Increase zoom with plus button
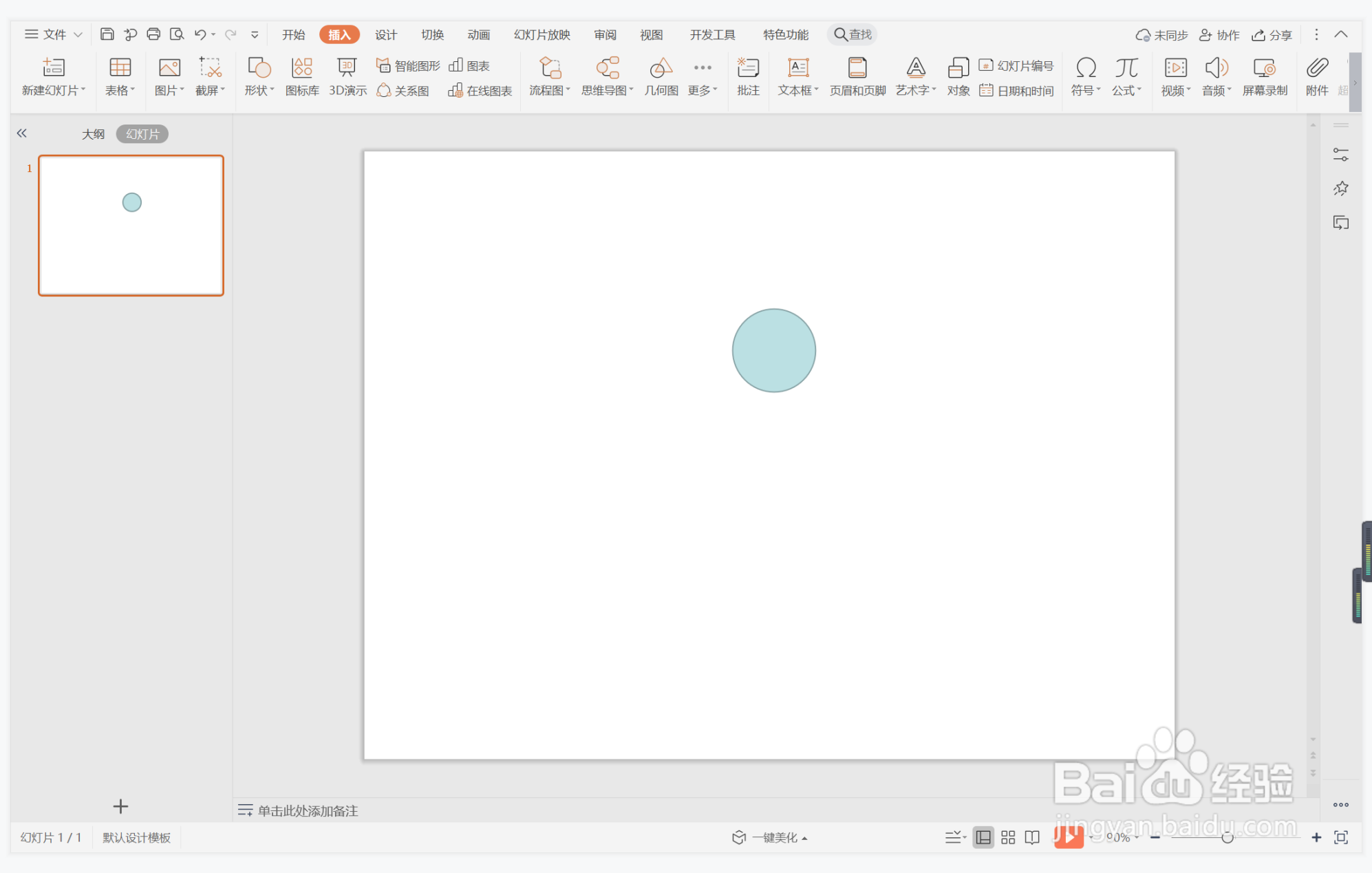The image size is (1372, 873). (1316, 837)
